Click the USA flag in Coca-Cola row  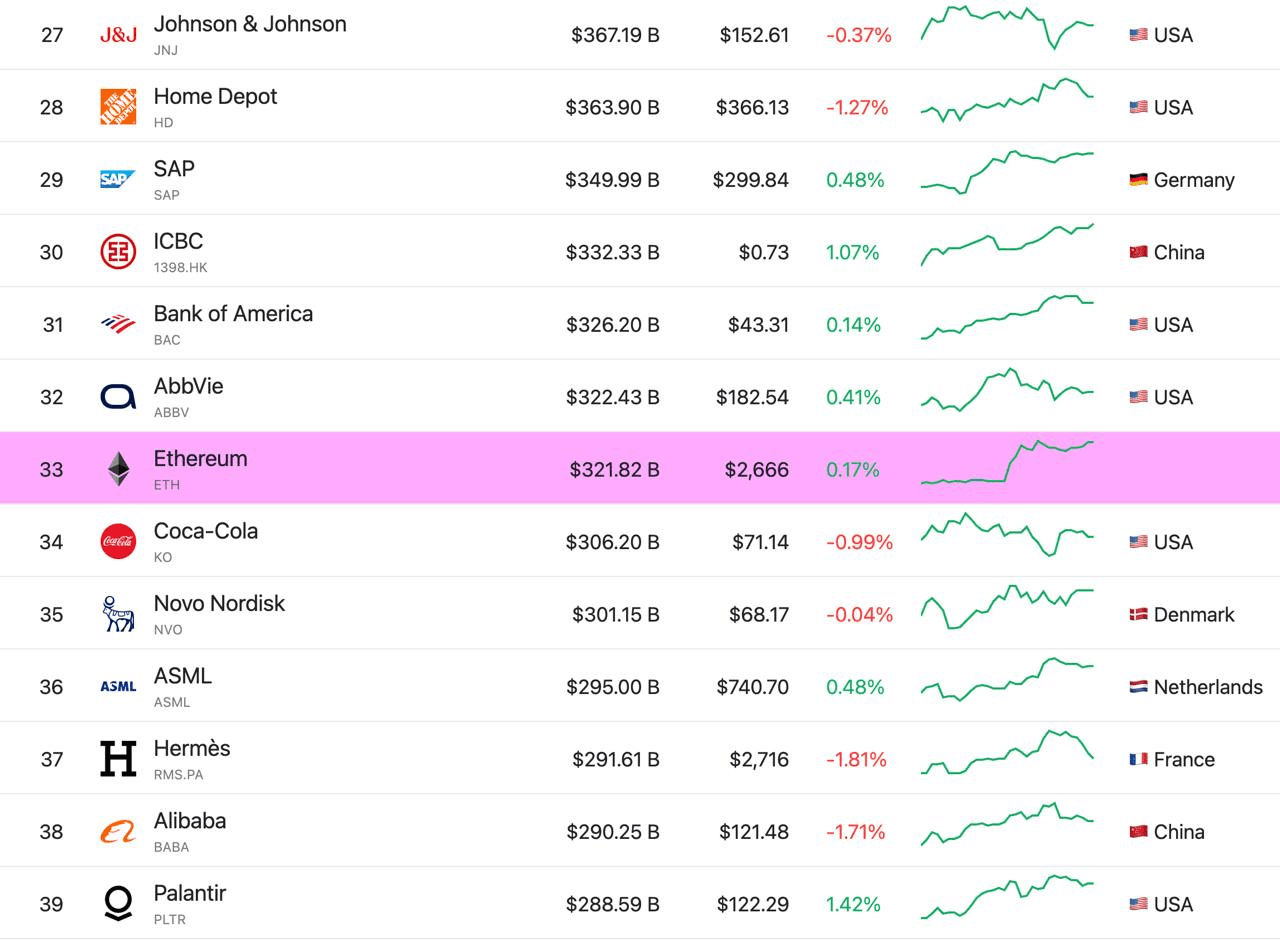point(1138,541)
